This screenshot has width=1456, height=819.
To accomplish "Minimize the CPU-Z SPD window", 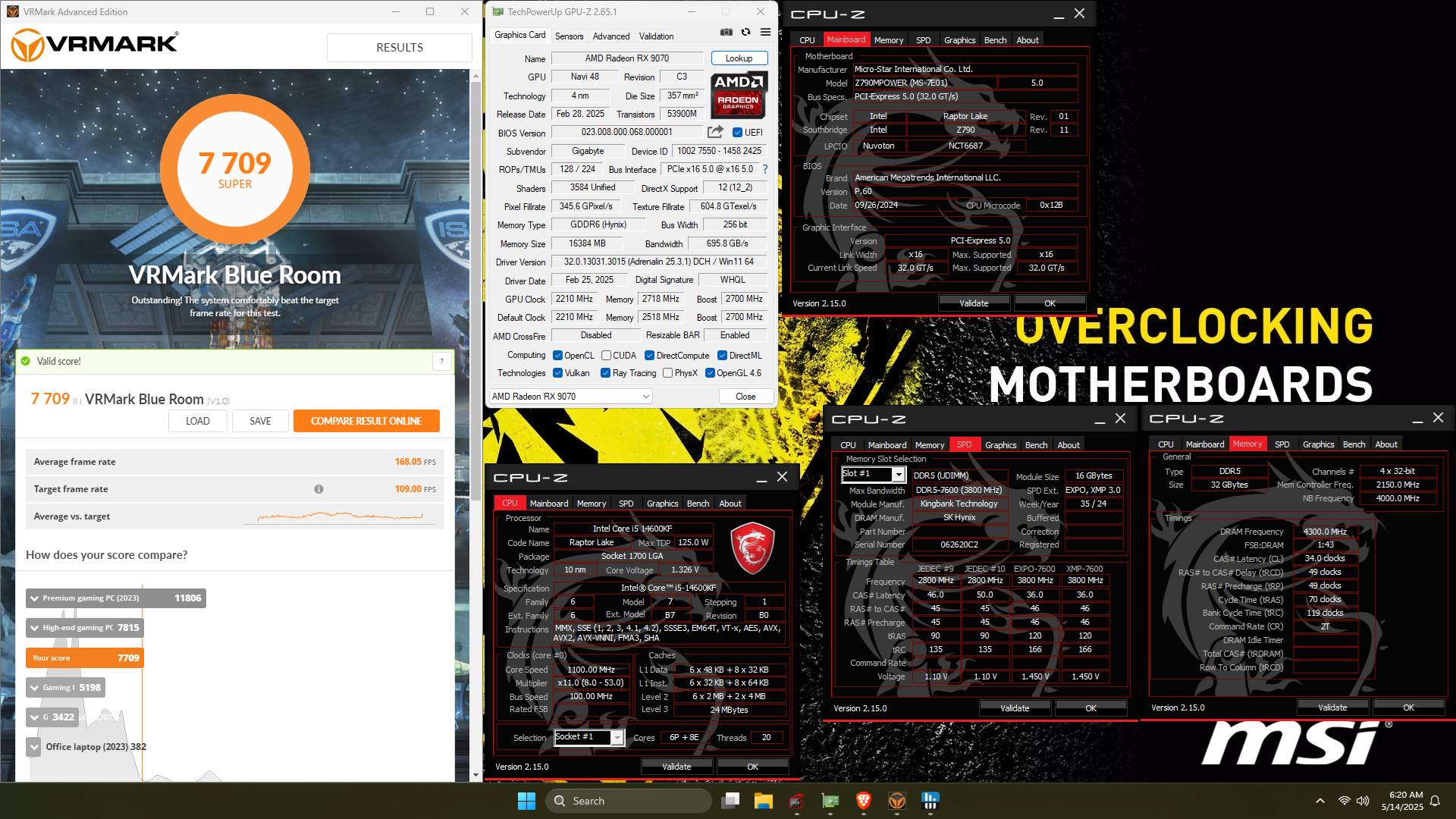I will [x=1100, y=419].
